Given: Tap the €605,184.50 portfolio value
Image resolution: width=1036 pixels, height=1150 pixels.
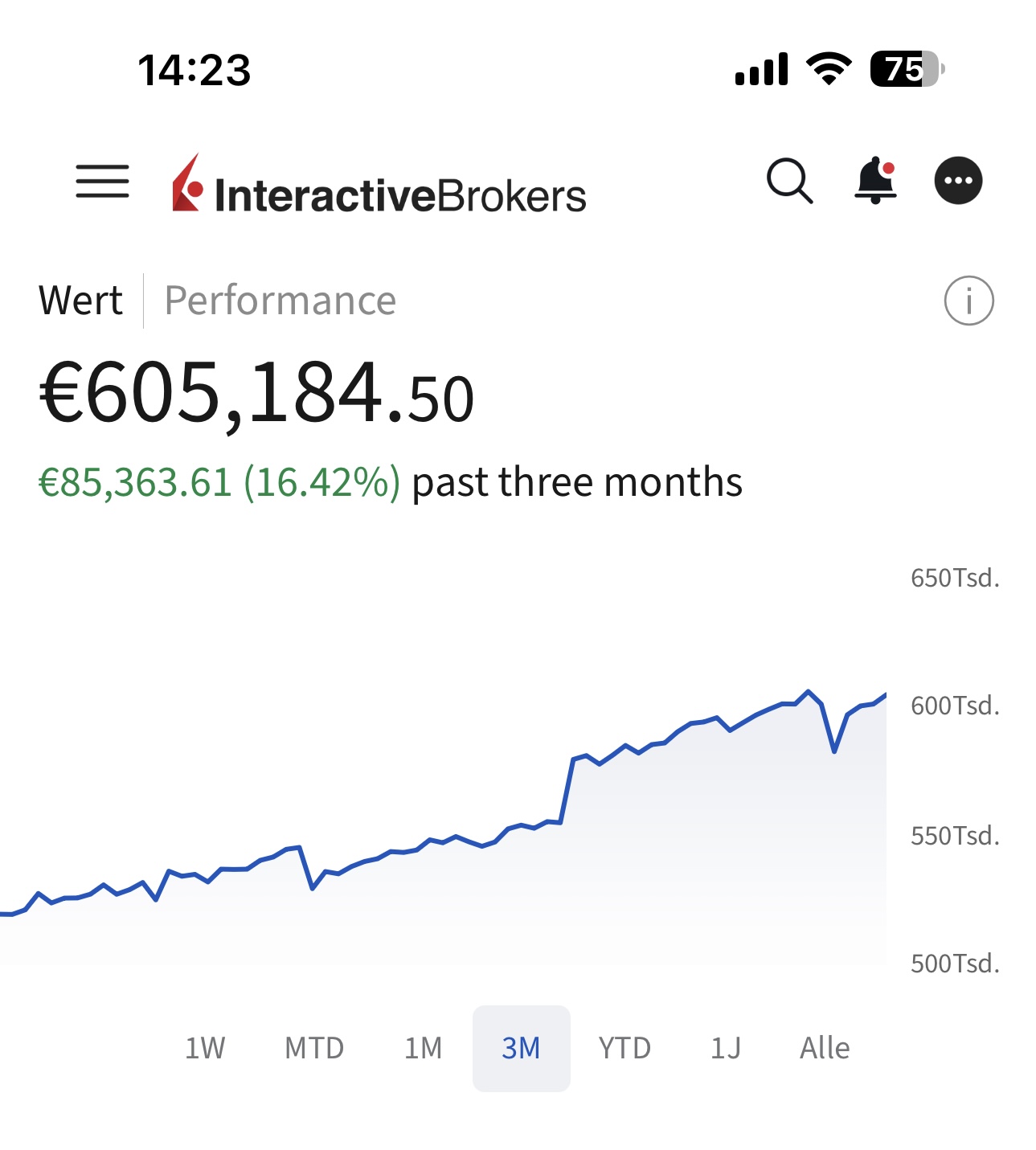Looking at the screenshot, I should [256, 393].
